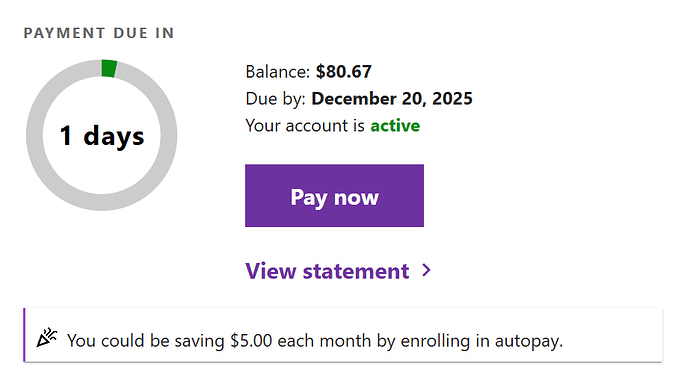Click the December 20, 2025 due date
Screen dimensions: 690x390
392,99
